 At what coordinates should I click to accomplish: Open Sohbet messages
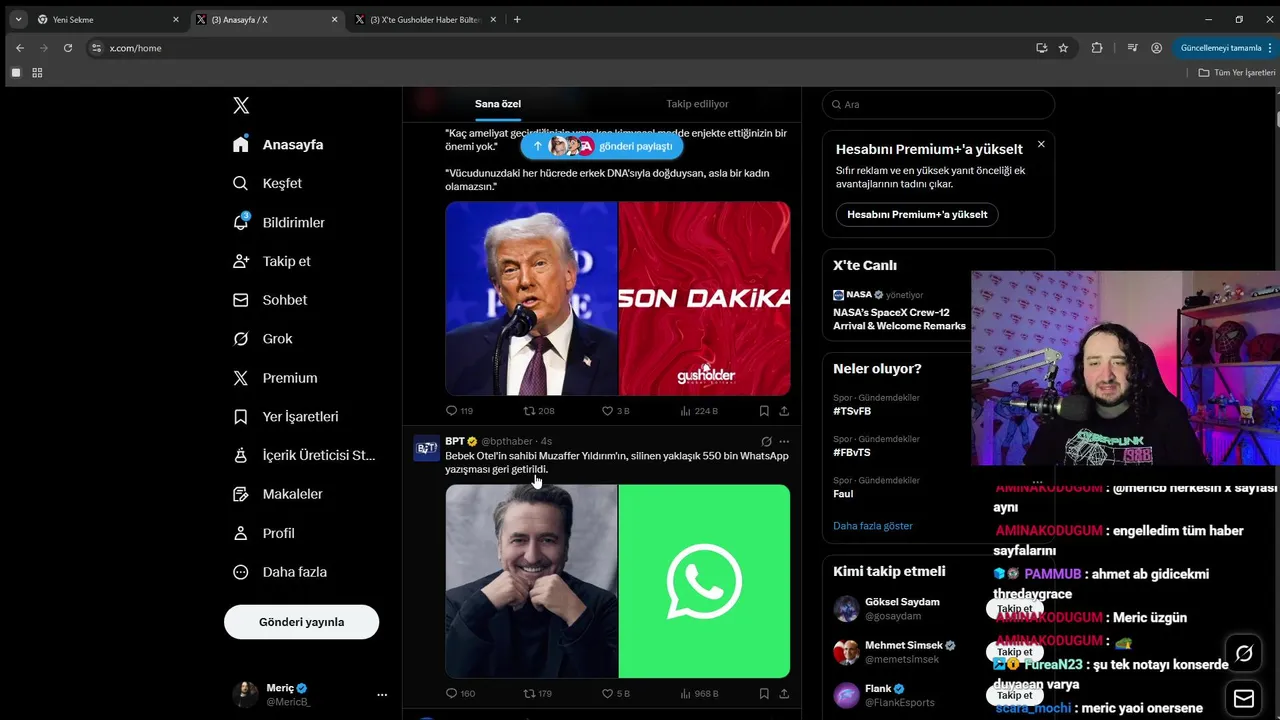[x=270, y=300]
